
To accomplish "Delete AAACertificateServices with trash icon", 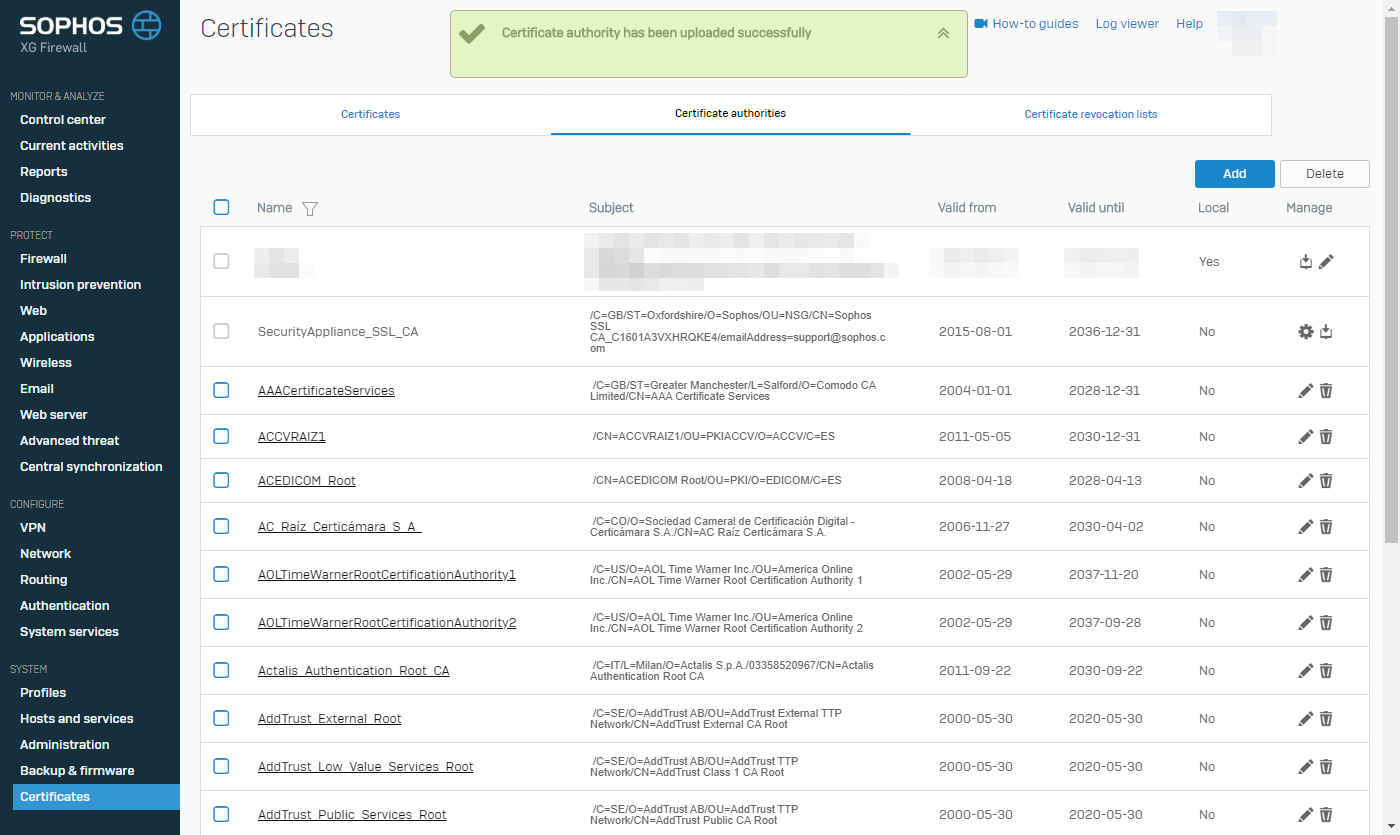I will (1326, 391).
